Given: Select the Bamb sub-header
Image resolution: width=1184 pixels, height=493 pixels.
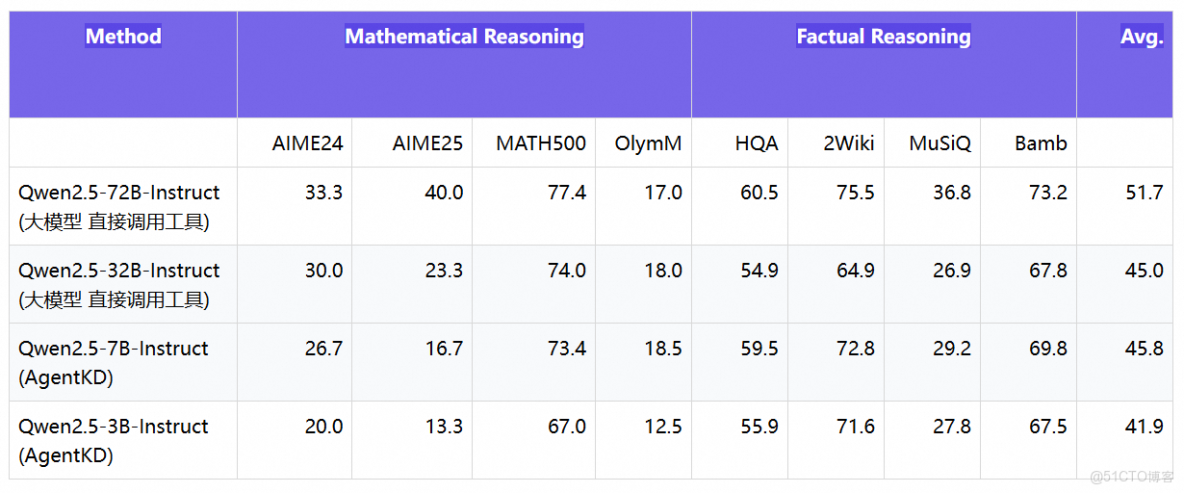Looking at the screenshot, I should point(1040,143).
